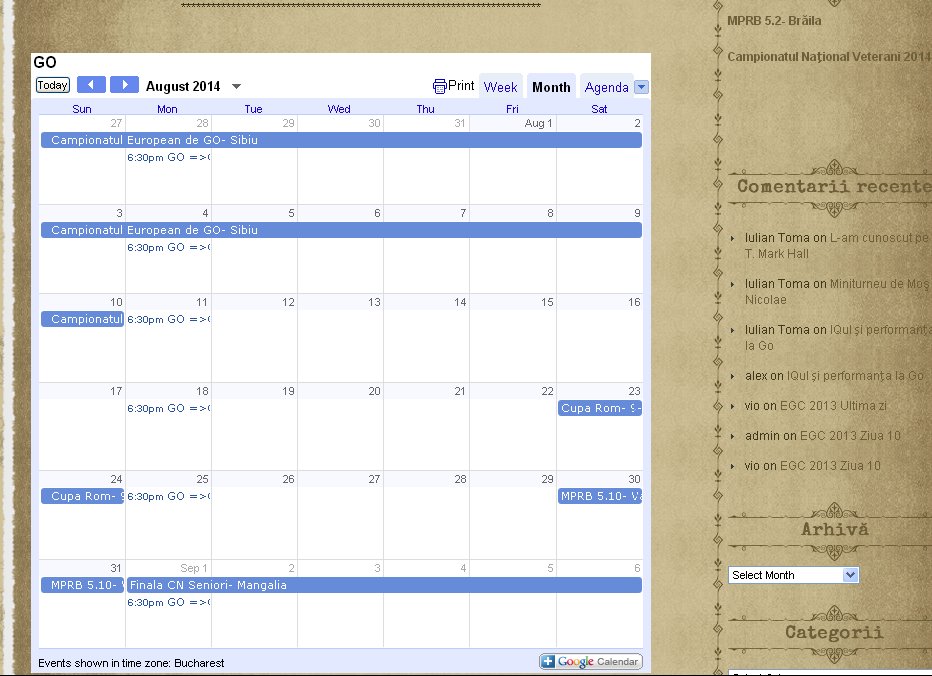Open Miniturneu de Moș Nicolae comment link
Image resolution: width=932 pixels, height=676 pixels.
point(836,292)
